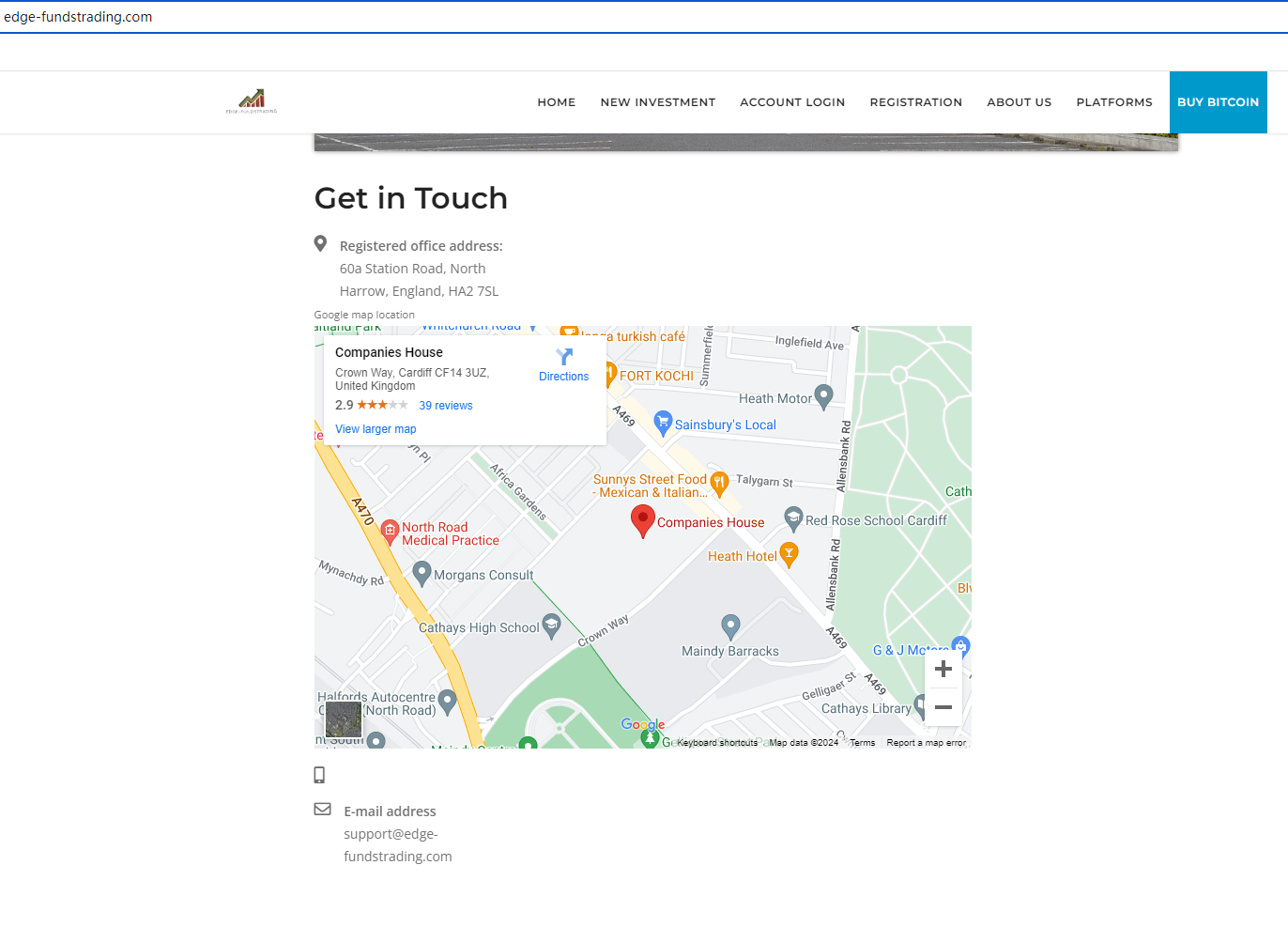Image resolution: width=1288 pixels, height=927 pixels.
Task: Click the Companies House card title
Action: 389,353
